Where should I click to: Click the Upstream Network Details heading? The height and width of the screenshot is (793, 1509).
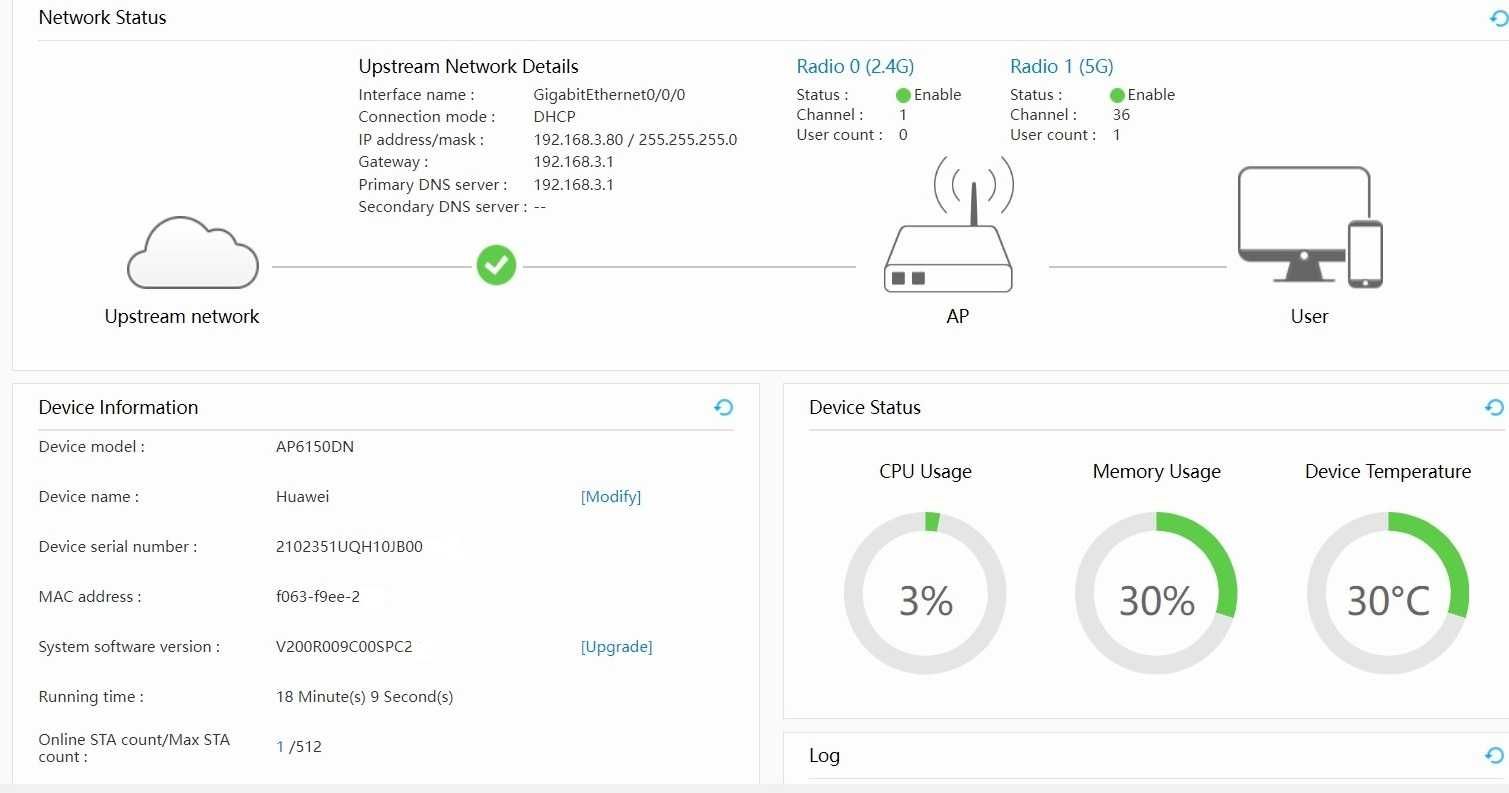468,66
